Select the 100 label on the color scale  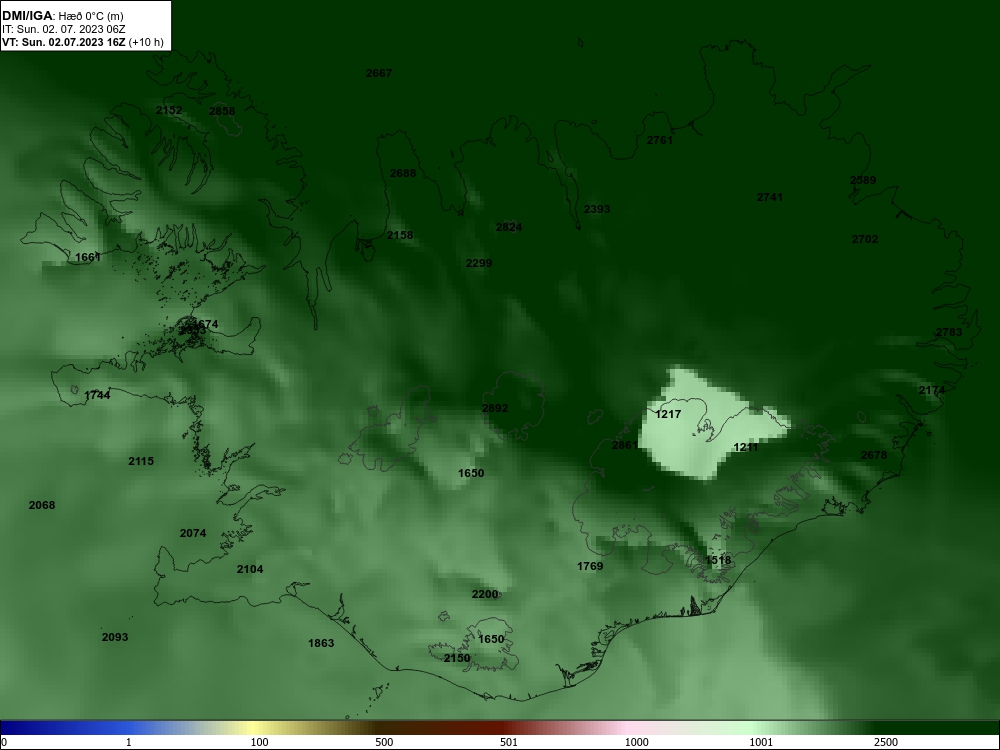point(260,743)
